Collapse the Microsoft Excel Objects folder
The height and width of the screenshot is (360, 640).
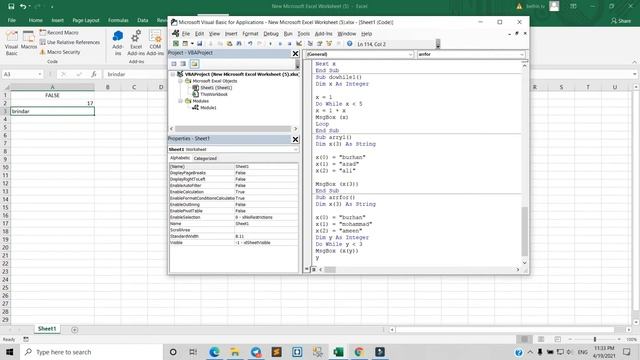[180, 81]
